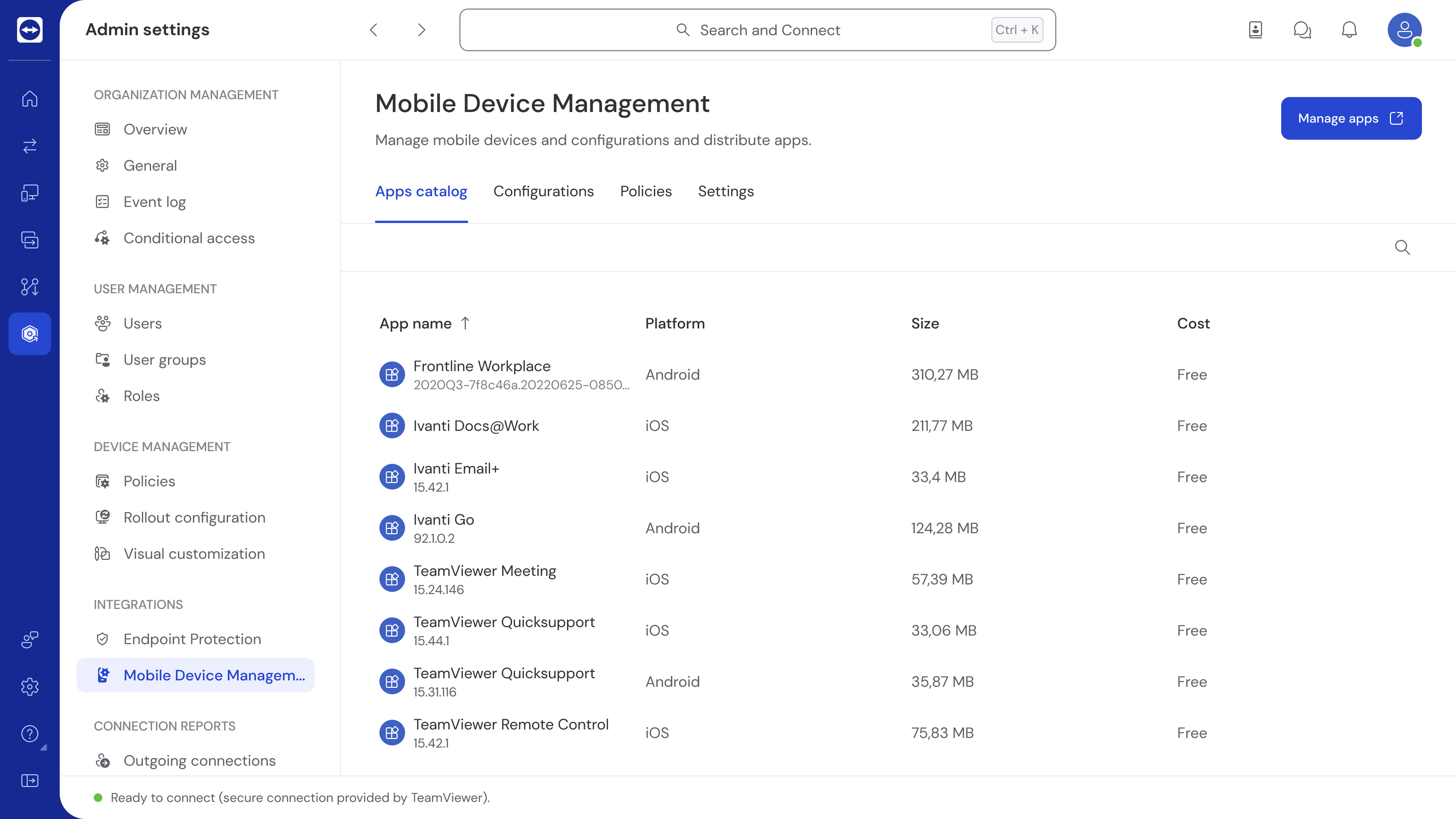Click the App name sort arrow
1456x819 pixels.
pos(465,323)
